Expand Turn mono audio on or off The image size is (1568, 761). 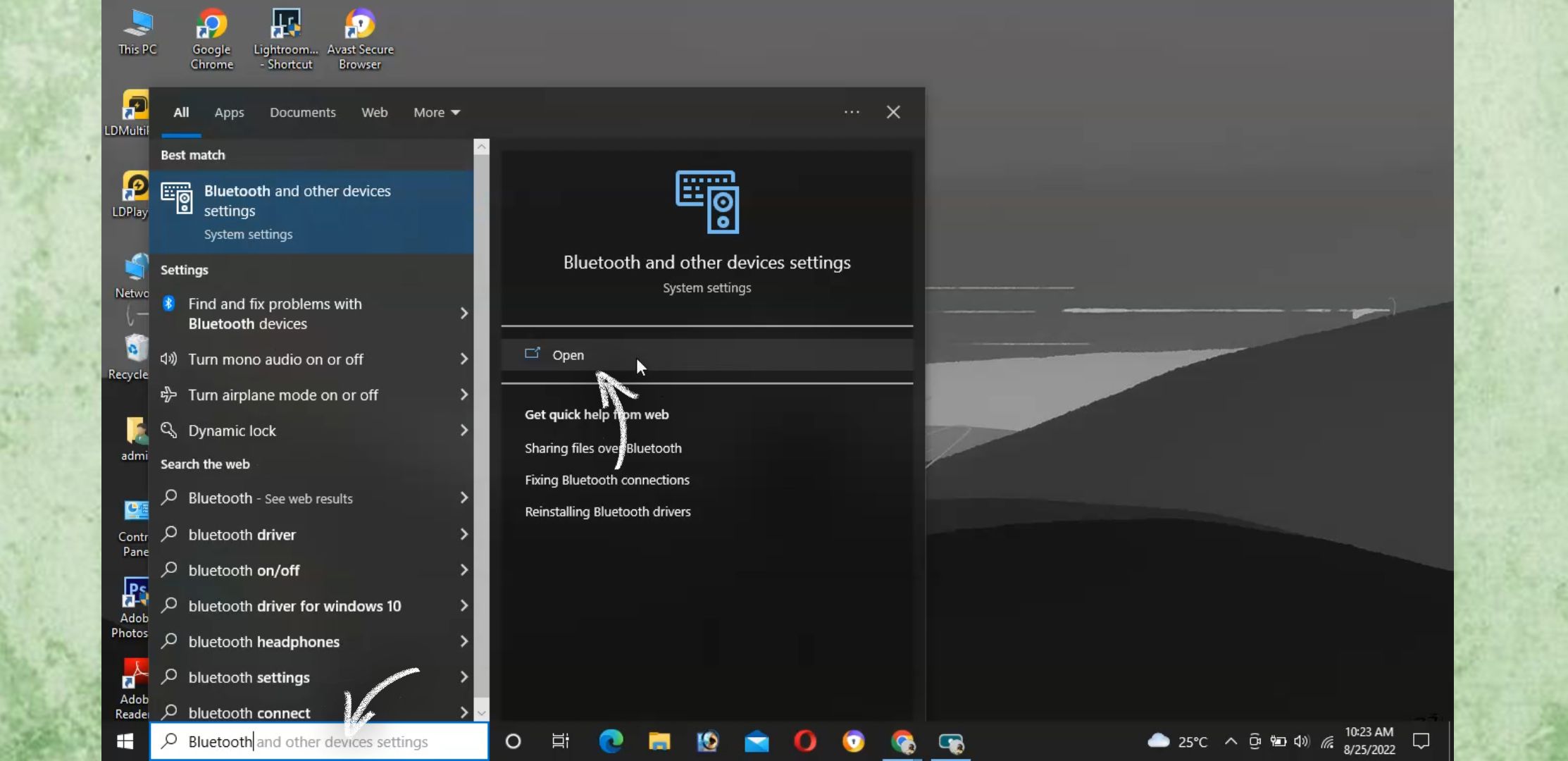pyautogui.click(x=463, y=358)
